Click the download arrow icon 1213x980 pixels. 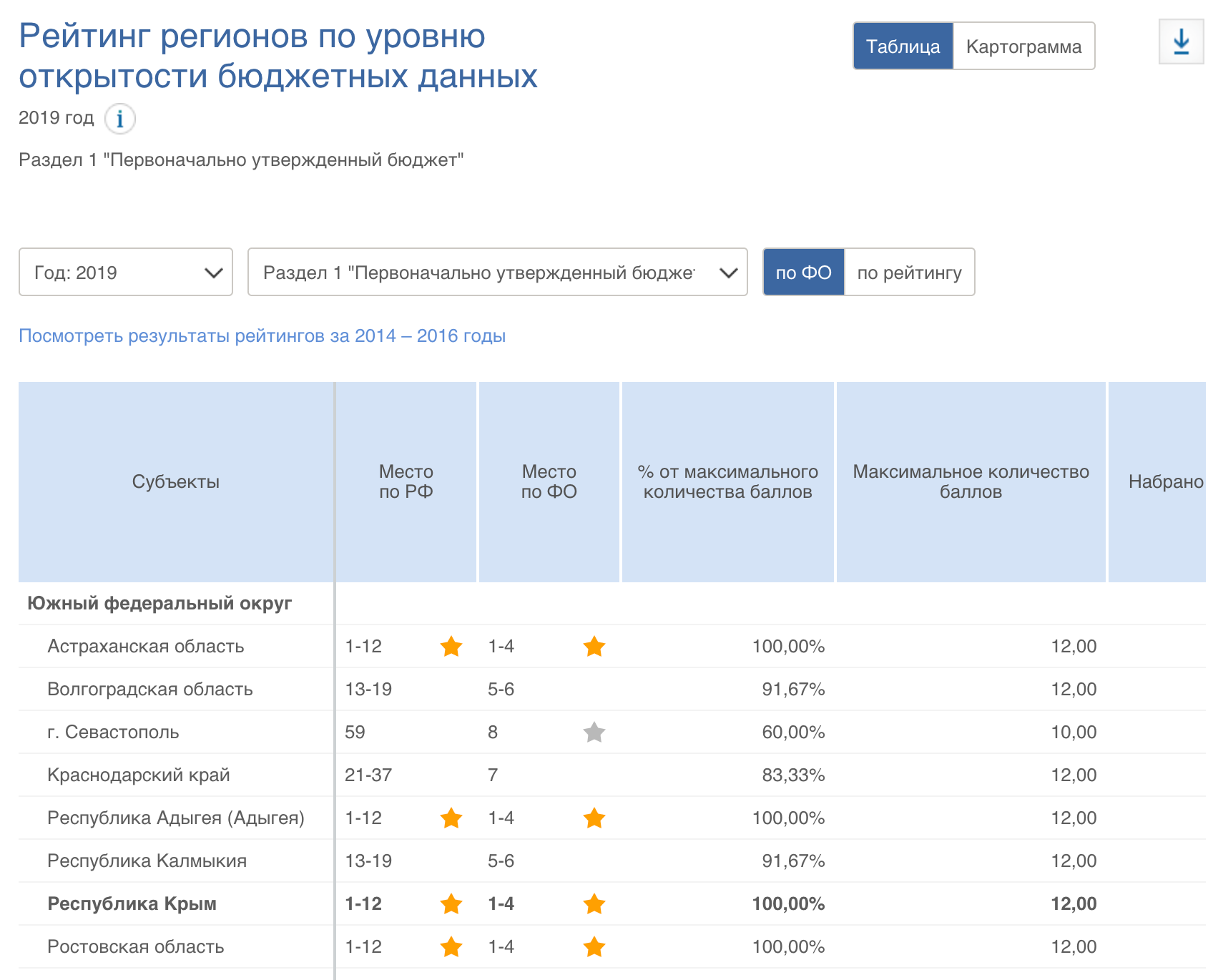tap(1181, 42)
